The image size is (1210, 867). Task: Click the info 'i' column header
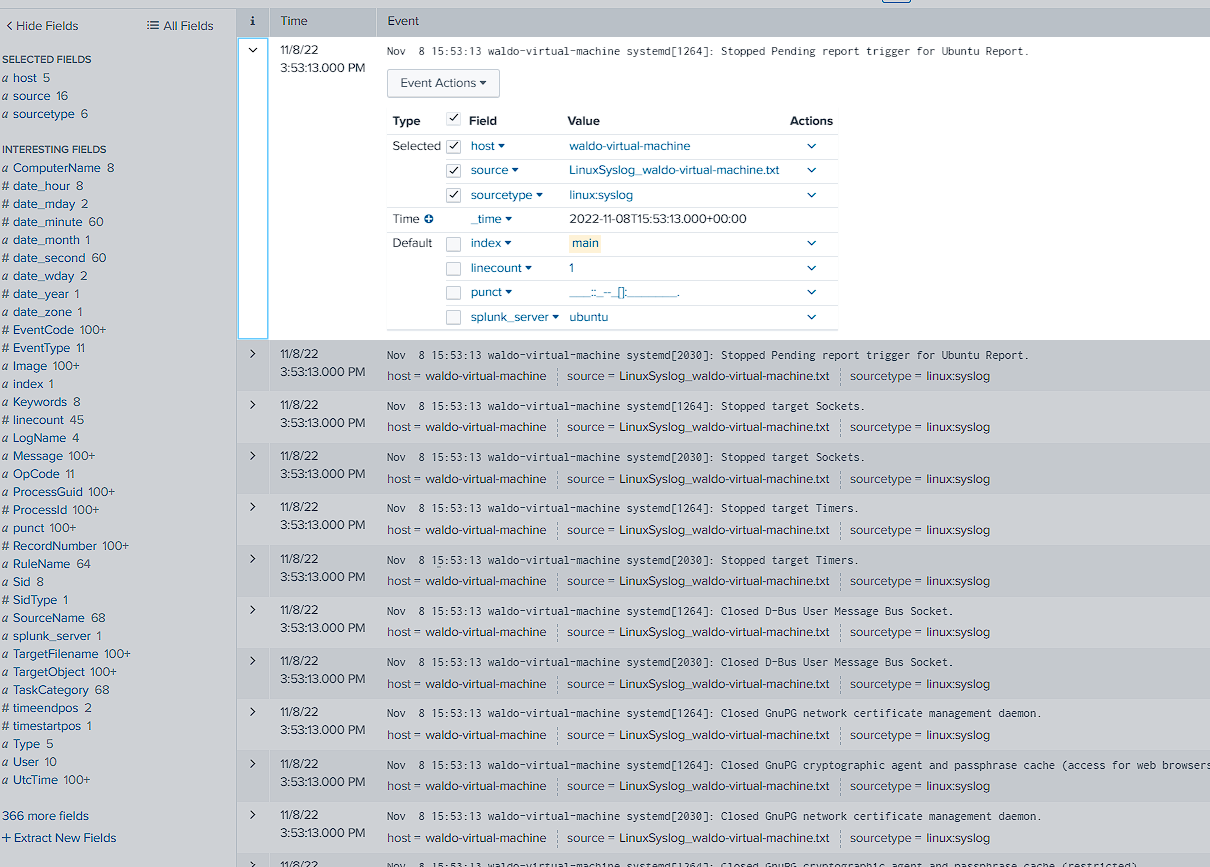pyautogui.click(x=252, y=20)
